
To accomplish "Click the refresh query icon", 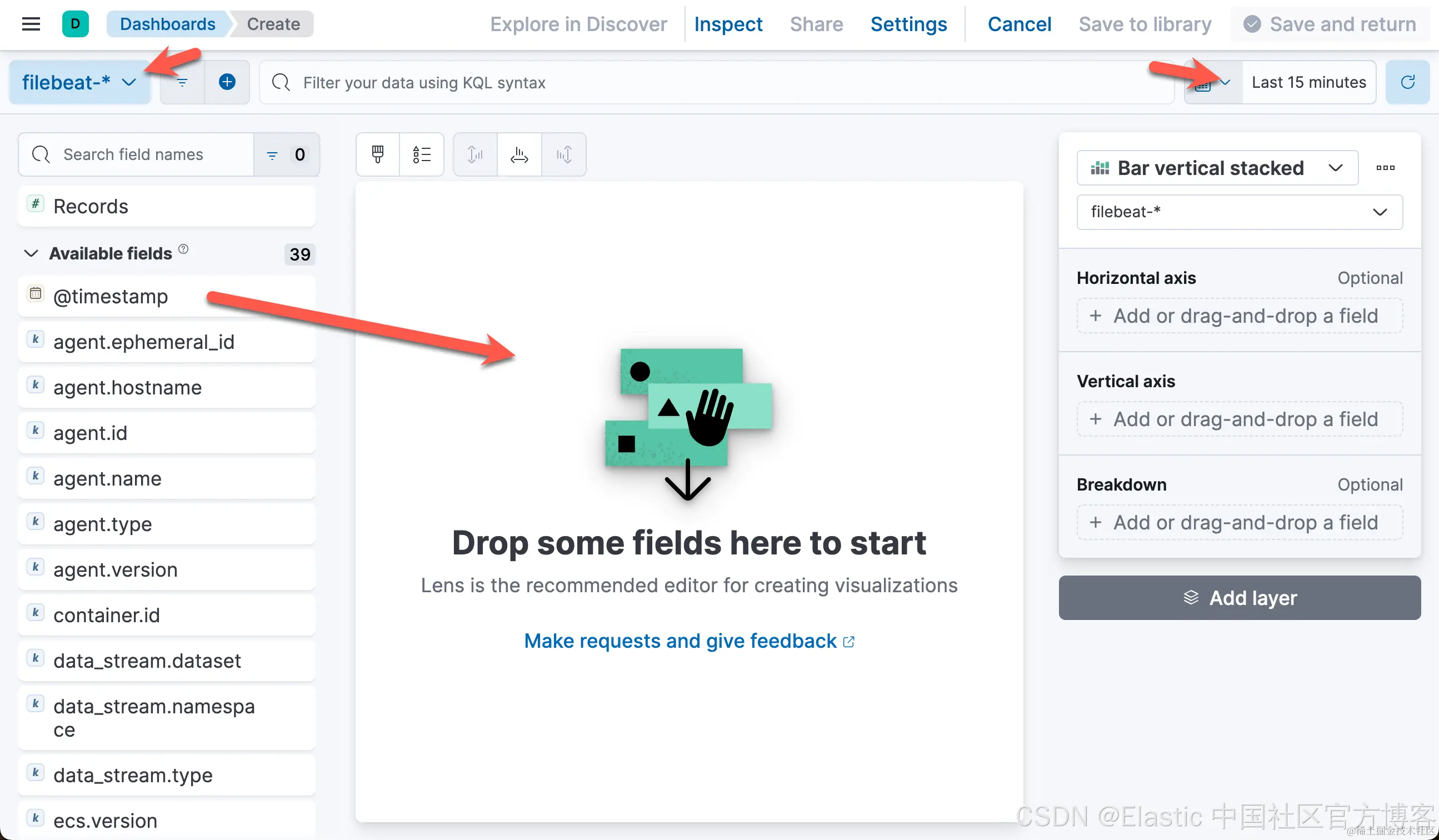I will (x=1407, y=82).
